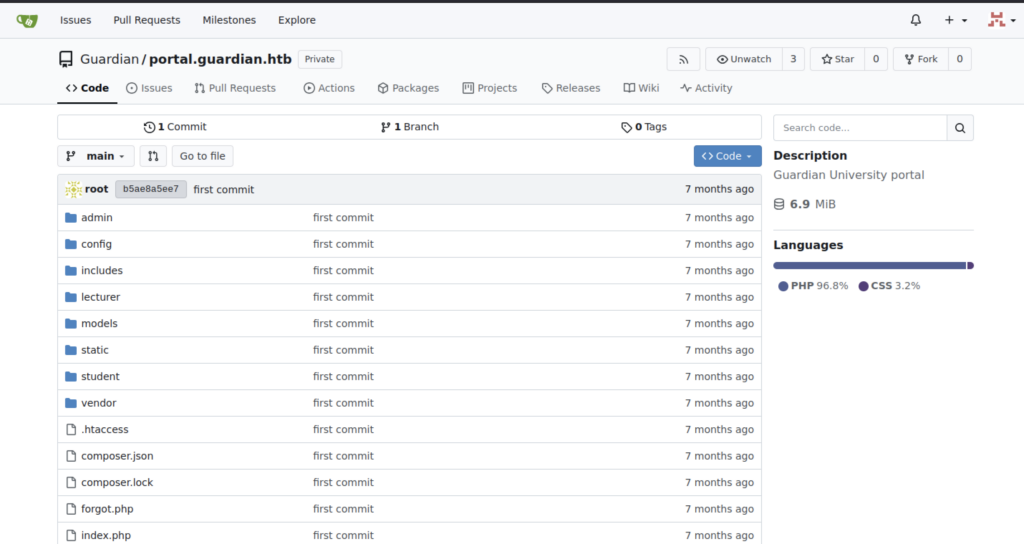Toggle Unwatch for this repository
Viewport: 1024px width, 544px height.
point(743,59)
